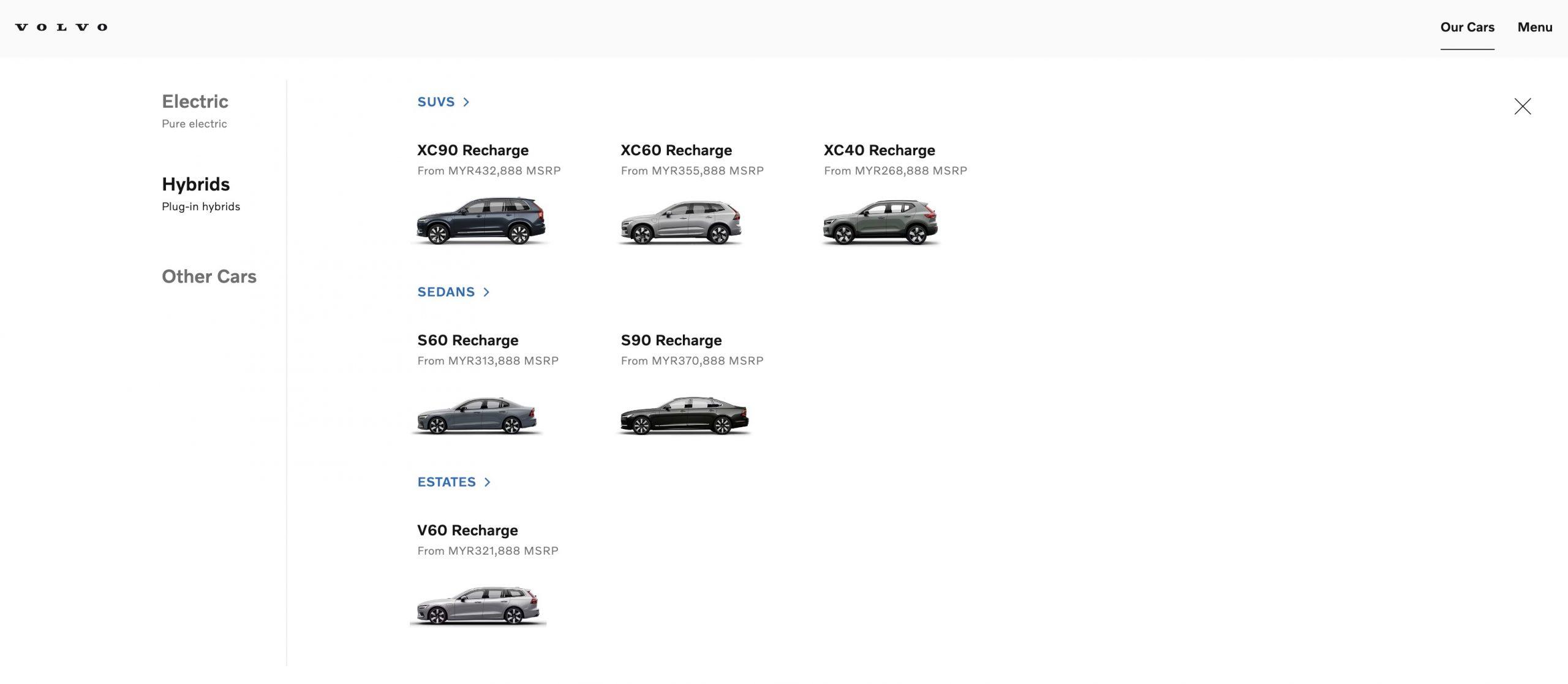This screenshot has height=684, width=1568.
Task: Open the S90 Recharge title link
Action: (x=671, y=340)
